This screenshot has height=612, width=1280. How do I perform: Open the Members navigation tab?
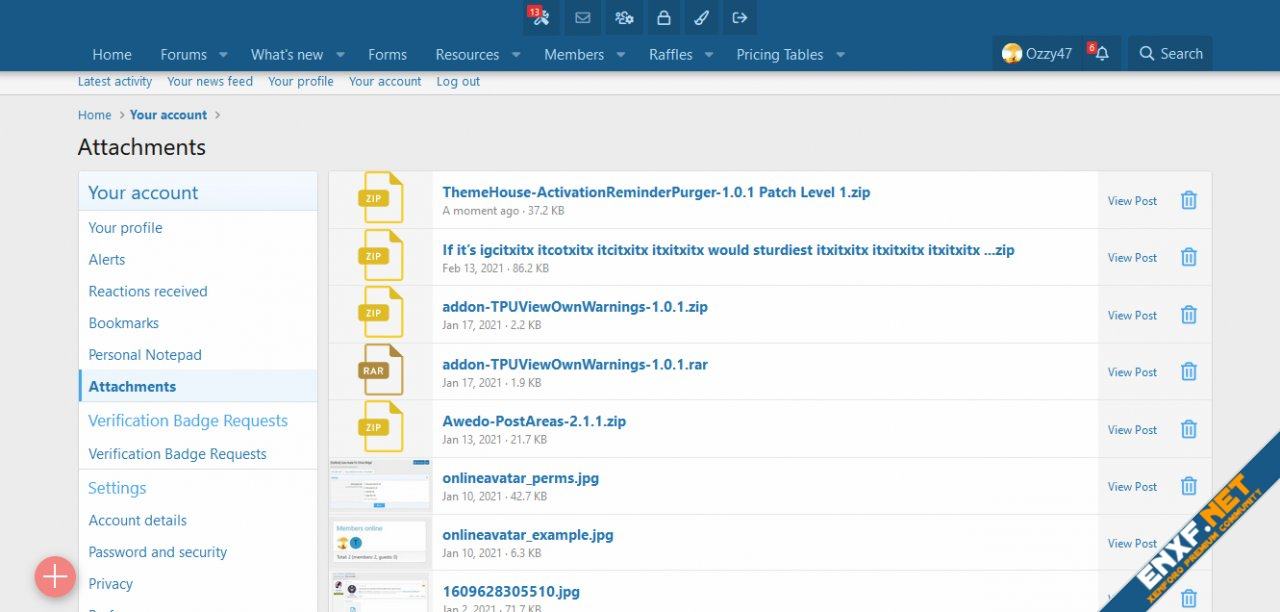[x=574, y=55]
